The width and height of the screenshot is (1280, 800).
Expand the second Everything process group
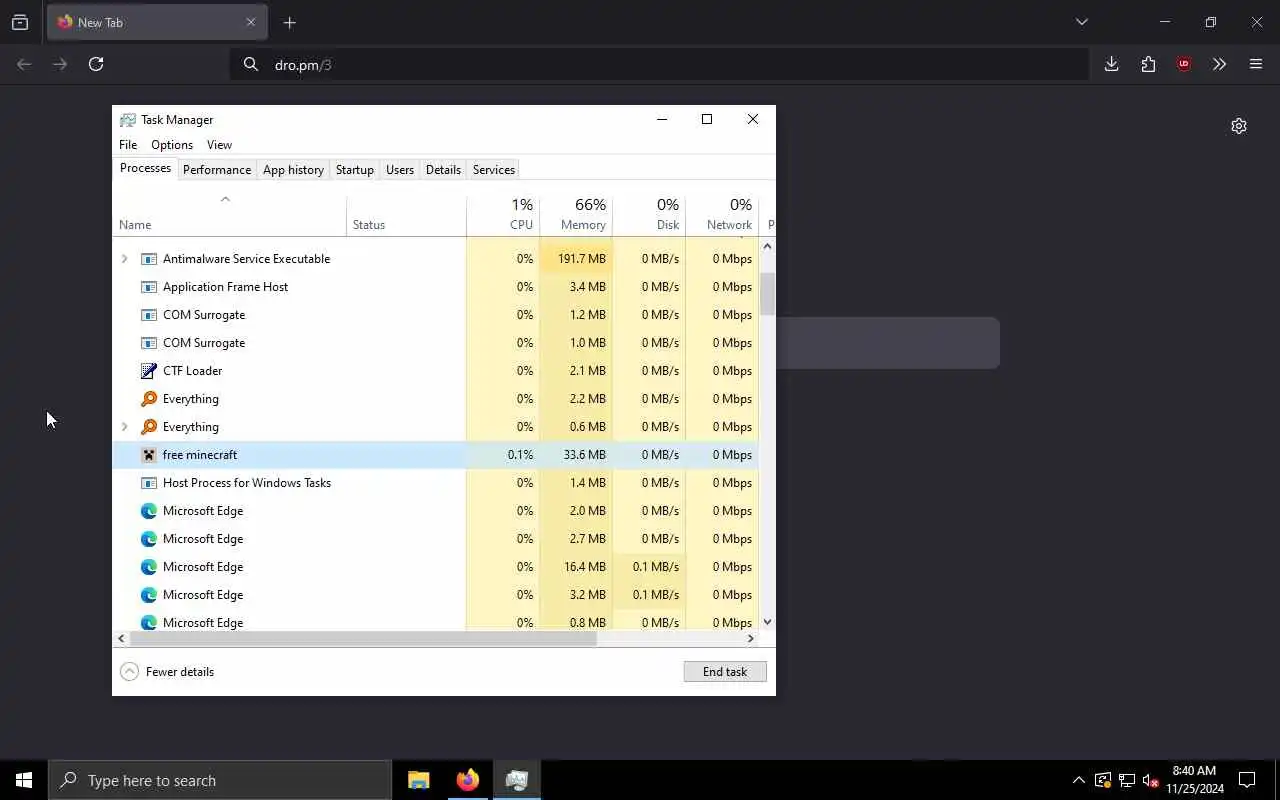coord(124,427)
